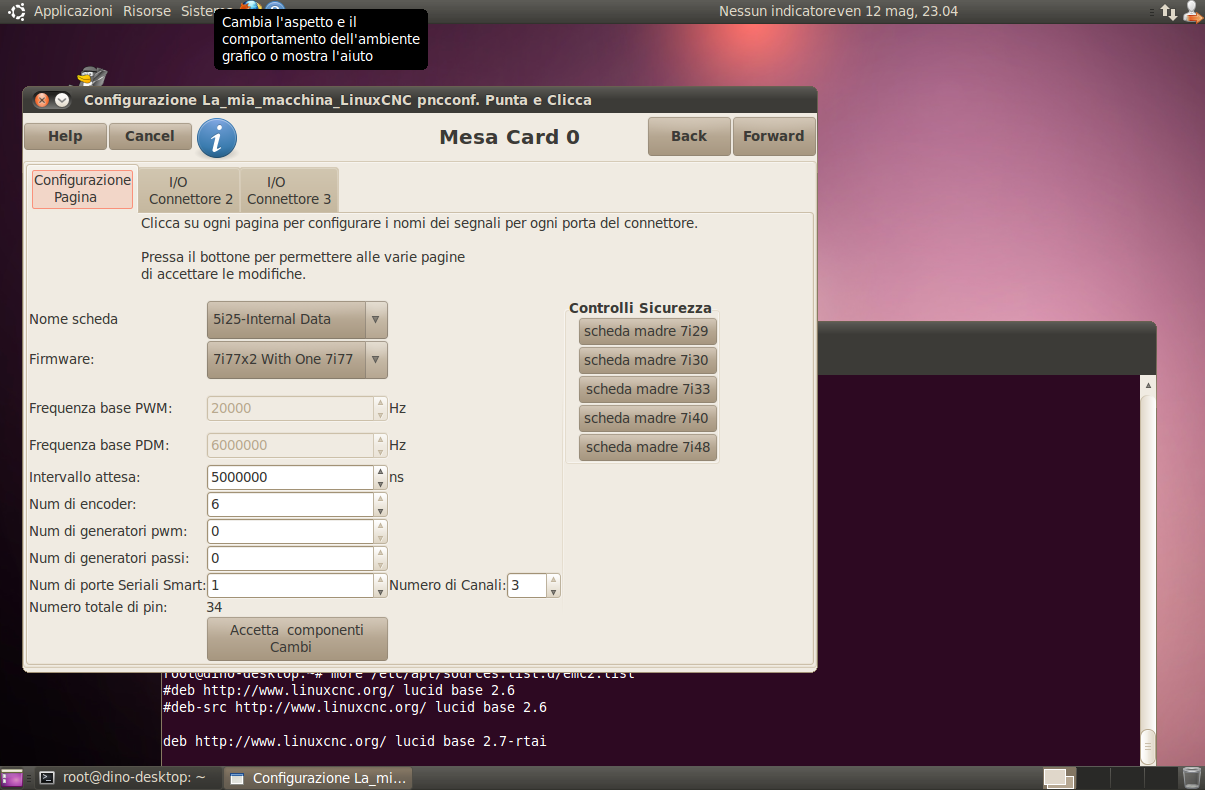
Task: Open the network connection indicator in top panel
Action: point(1168,11)
